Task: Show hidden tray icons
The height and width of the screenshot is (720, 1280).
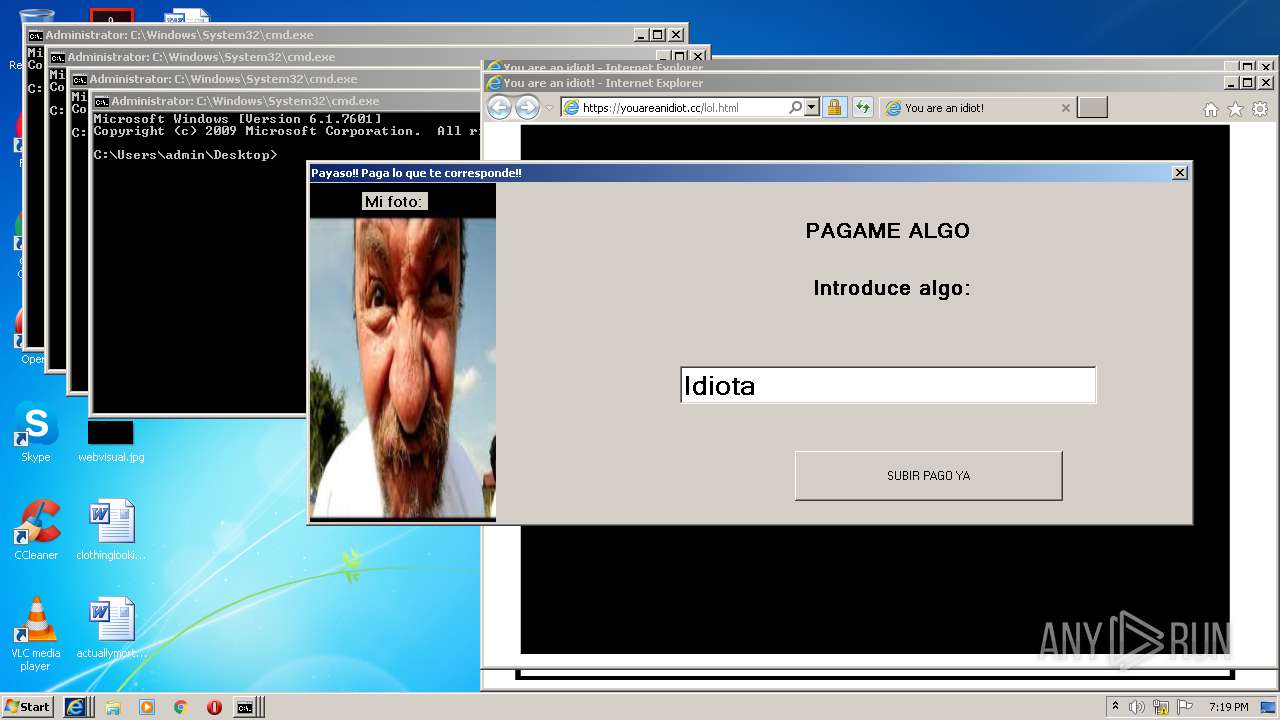Action: pos(1115,706)
